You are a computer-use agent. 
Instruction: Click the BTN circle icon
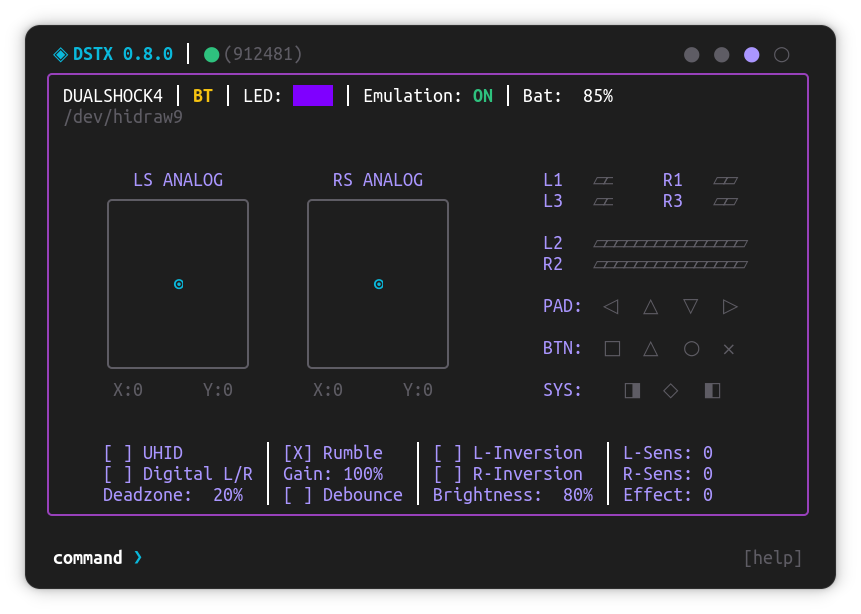pyautogui.click(x=691, y=349)
